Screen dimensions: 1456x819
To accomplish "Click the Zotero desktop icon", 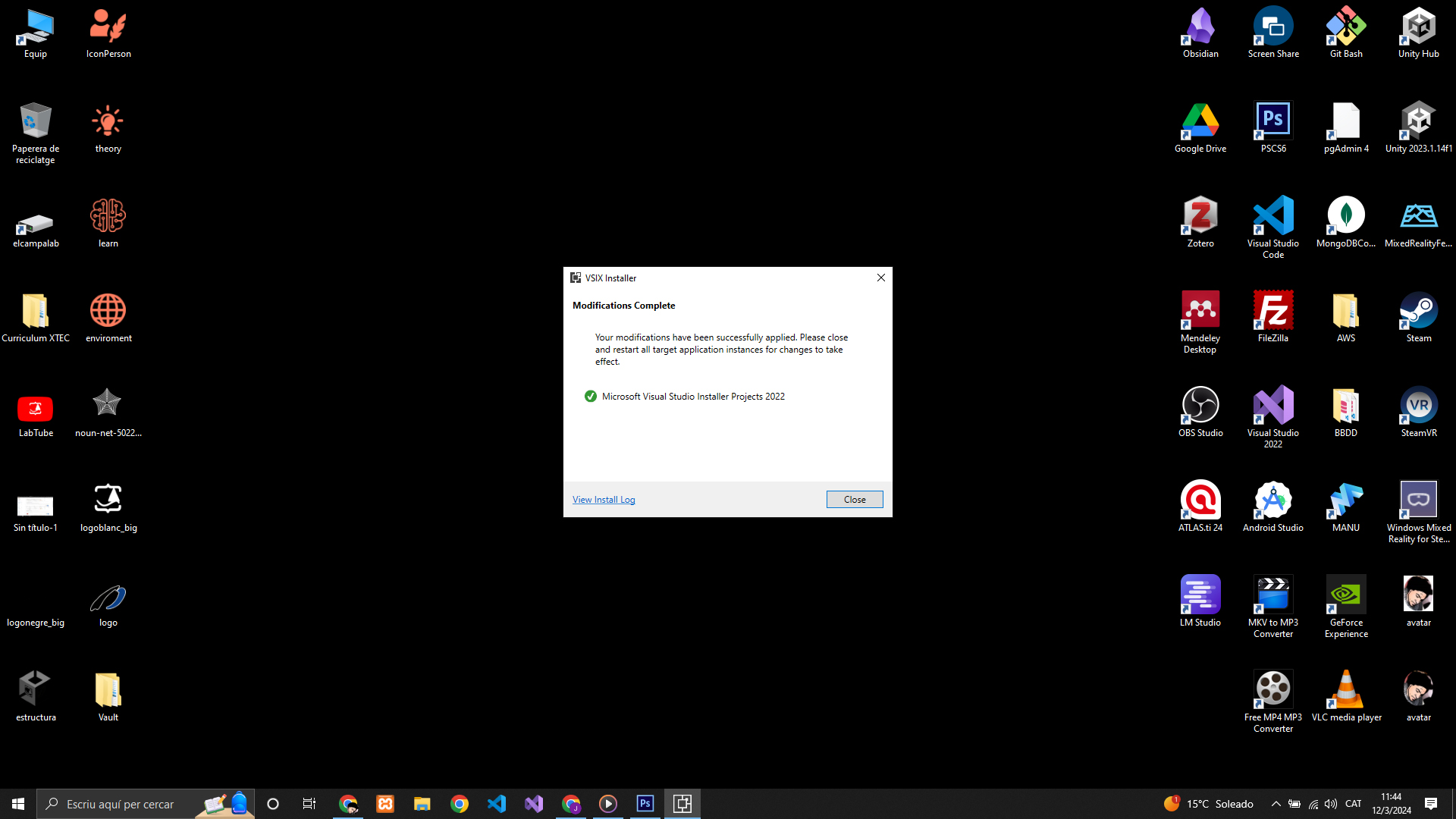I will (1200, 222).
